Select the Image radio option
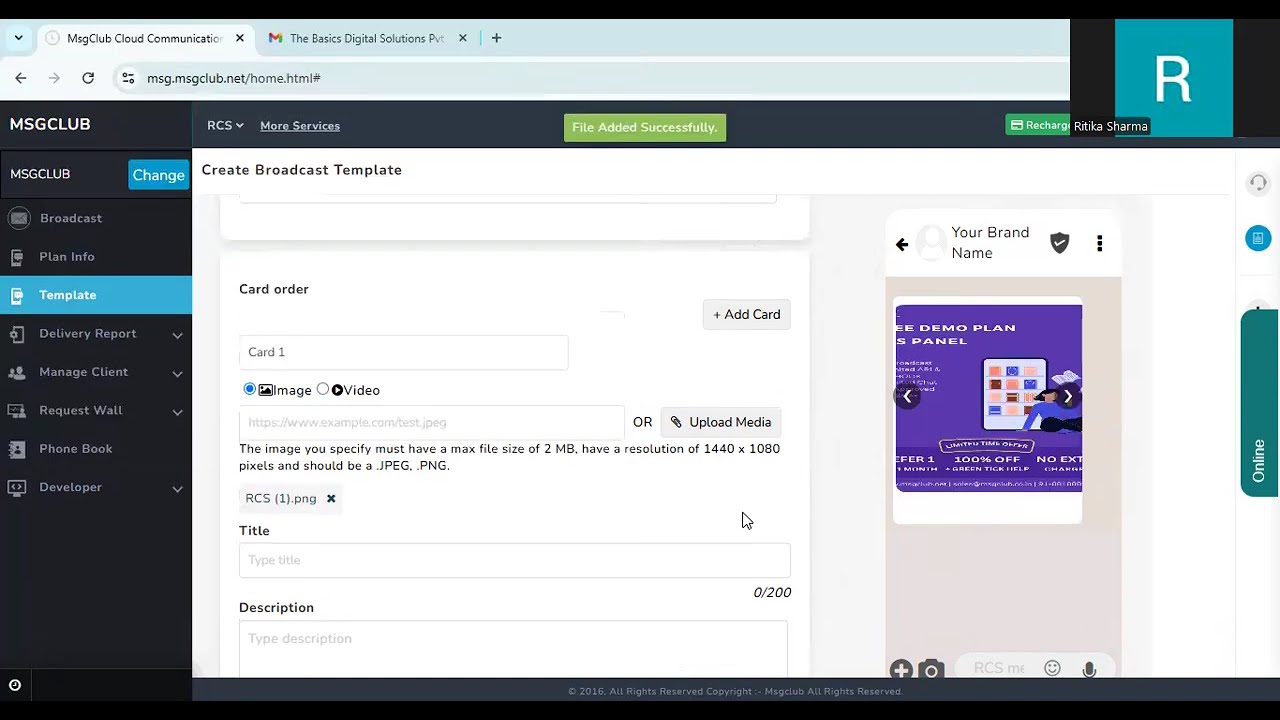The image size is (1280, 720). pos(250,389)
